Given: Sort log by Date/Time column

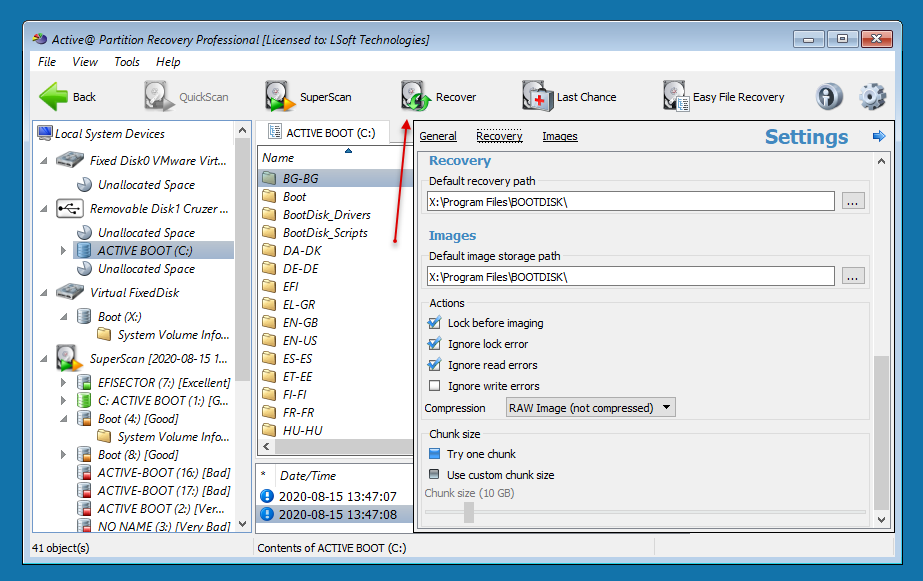Looking at the screenshot, I should (345, 476).
